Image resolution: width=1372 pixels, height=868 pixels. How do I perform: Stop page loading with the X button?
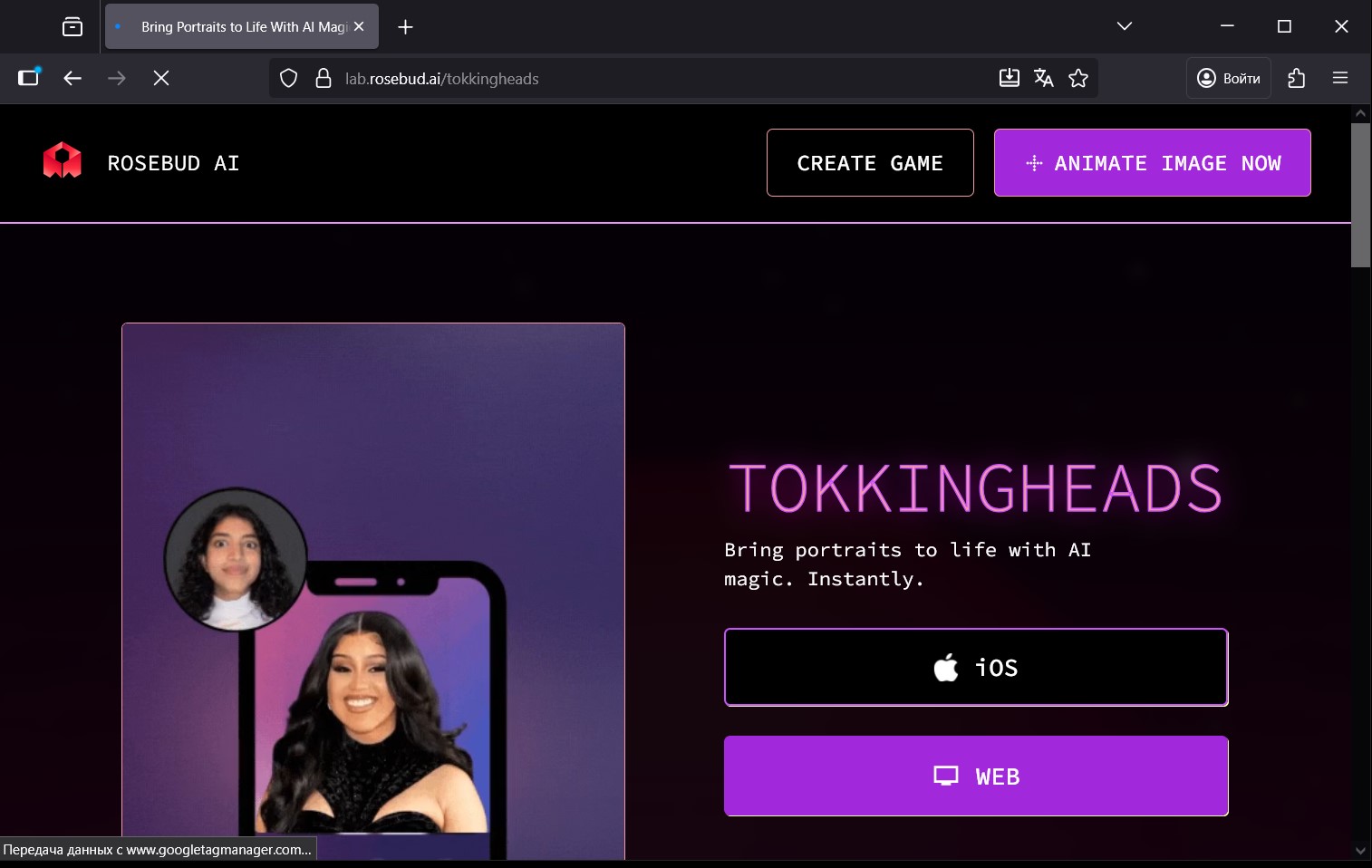click(161, 78)
